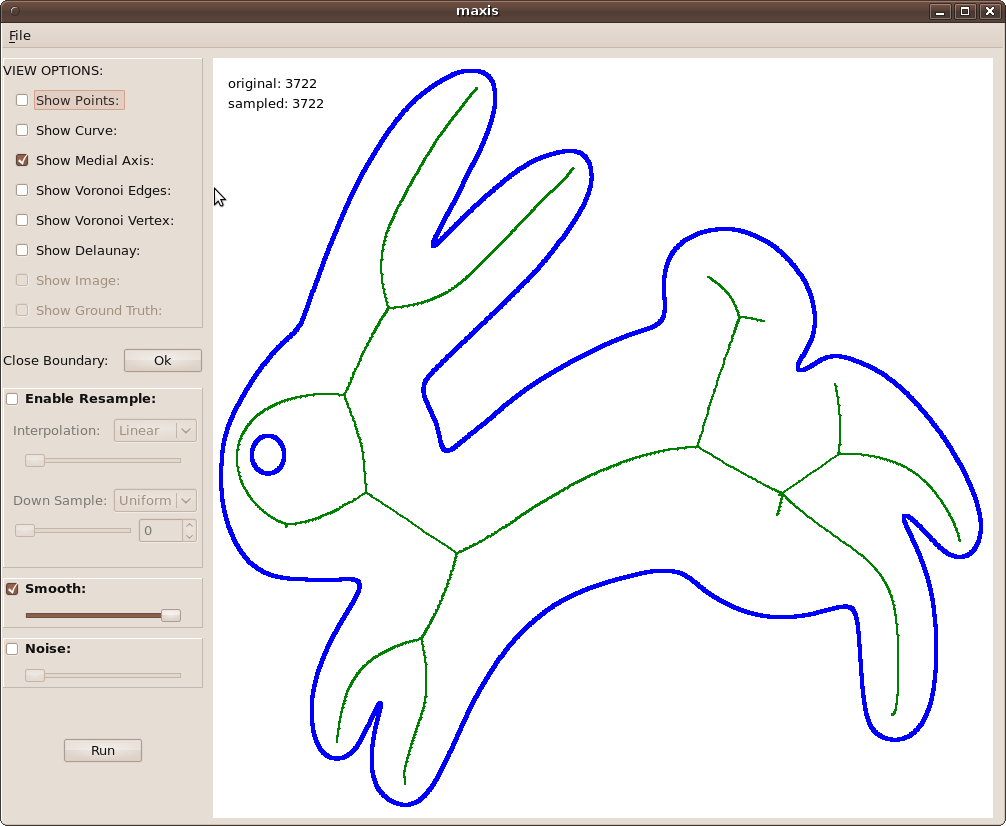The width and height of the screenshot is (1006, 826).
Task: Expand the Down Sample Uniform dropdown
Action: 155,500
